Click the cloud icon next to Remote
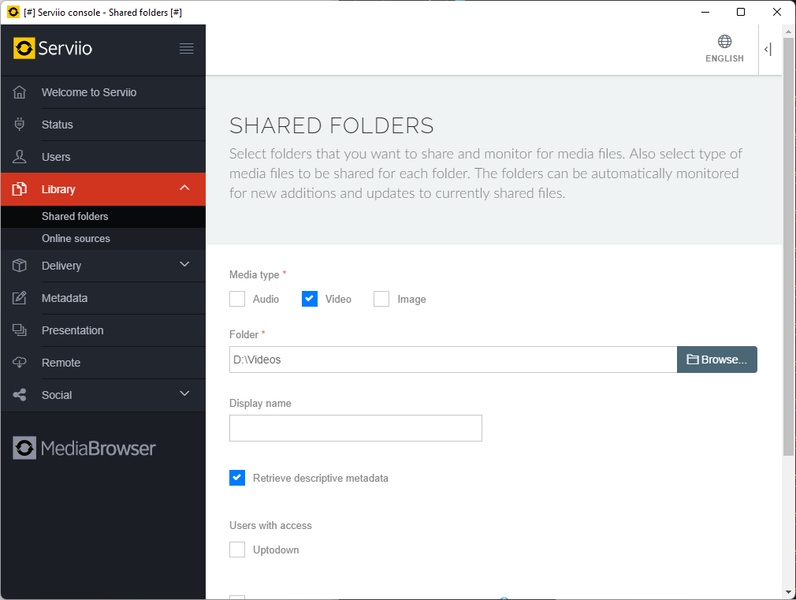Viewport: 796px width, 600px height. tap(19, 362)
